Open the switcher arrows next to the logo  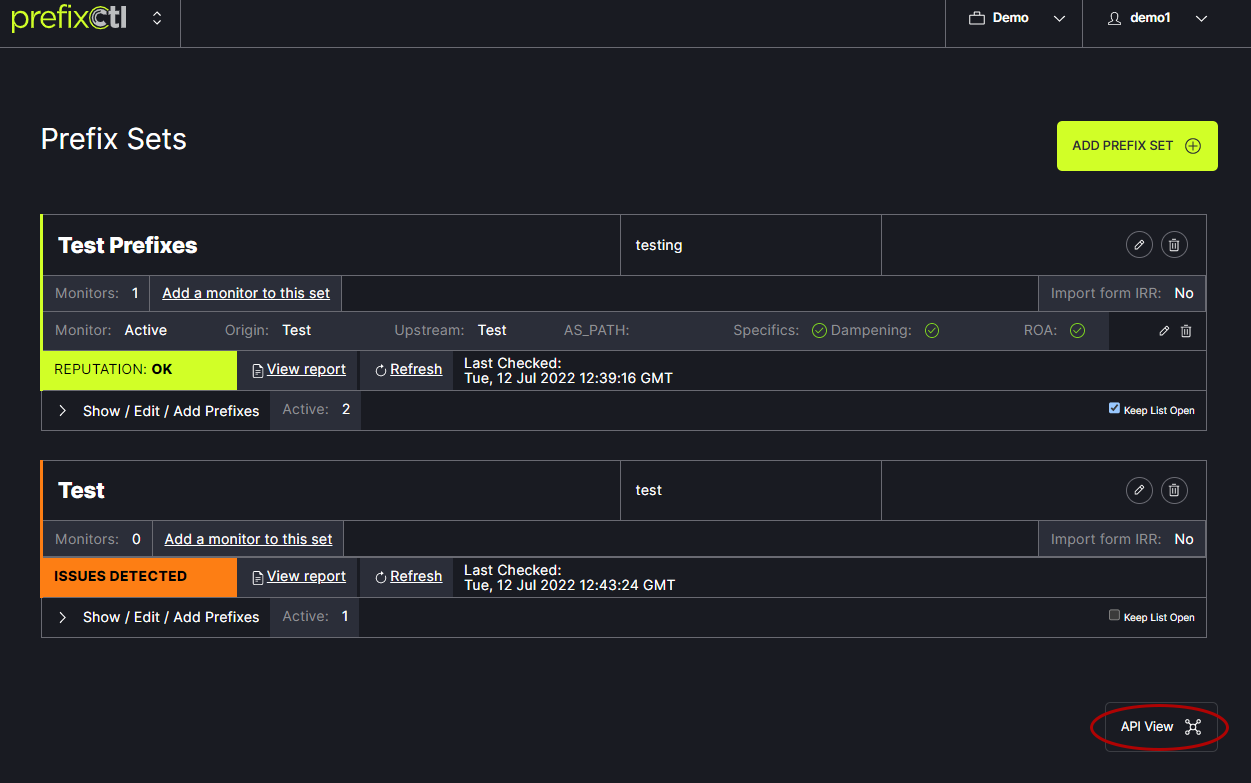[x=157, y=19]
